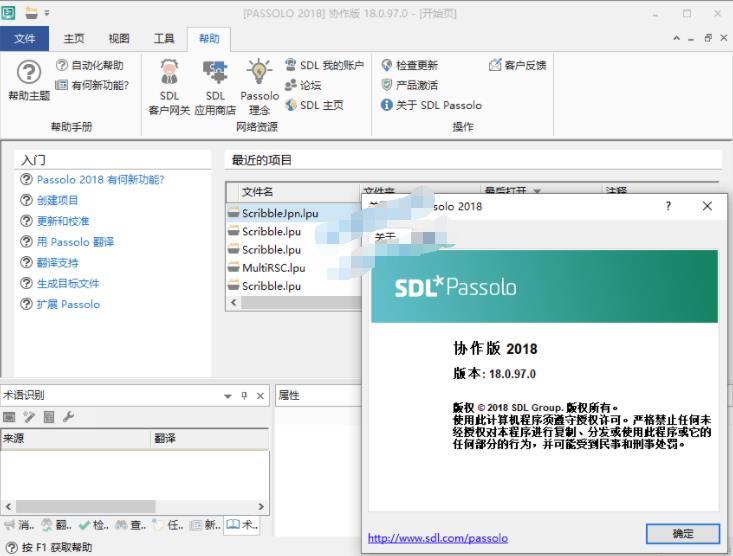This screenshot has height=556, width=733.
Task: Select ScribbleJpn.lpu in recent projects
Action: click(280, 213)
